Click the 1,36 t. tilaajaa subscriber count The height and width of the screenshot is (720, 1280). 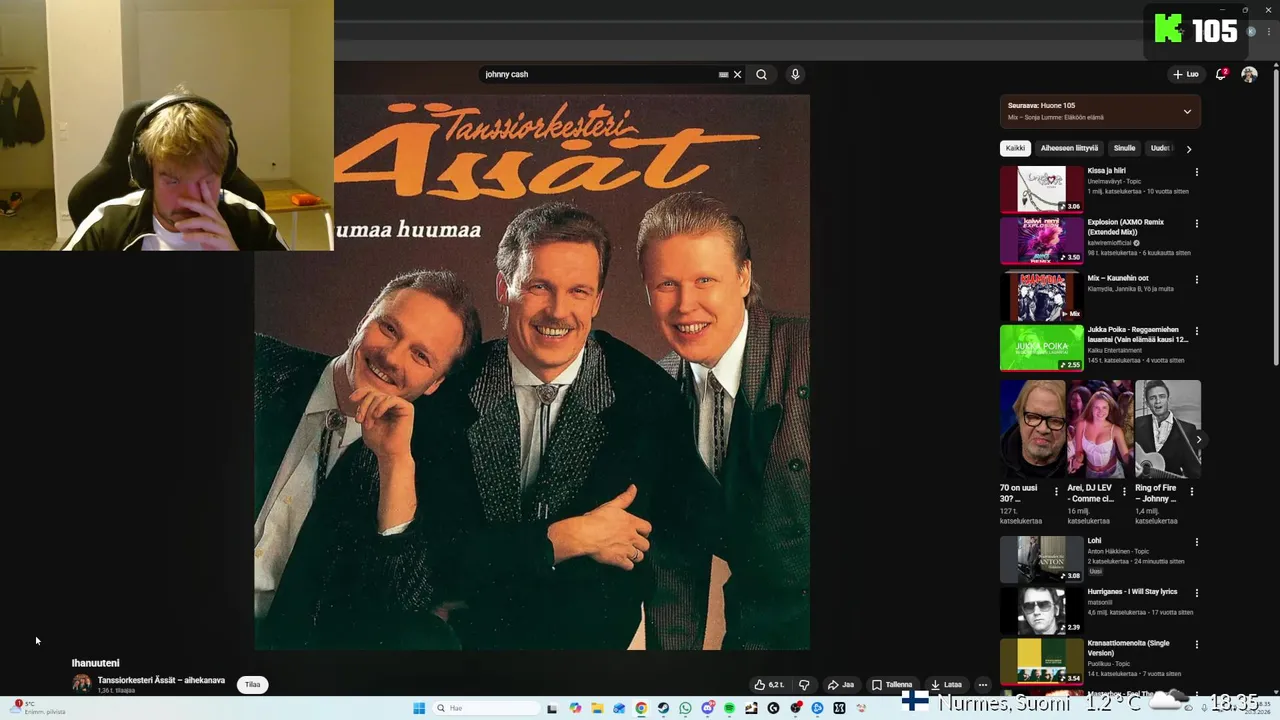click(116, 690)
